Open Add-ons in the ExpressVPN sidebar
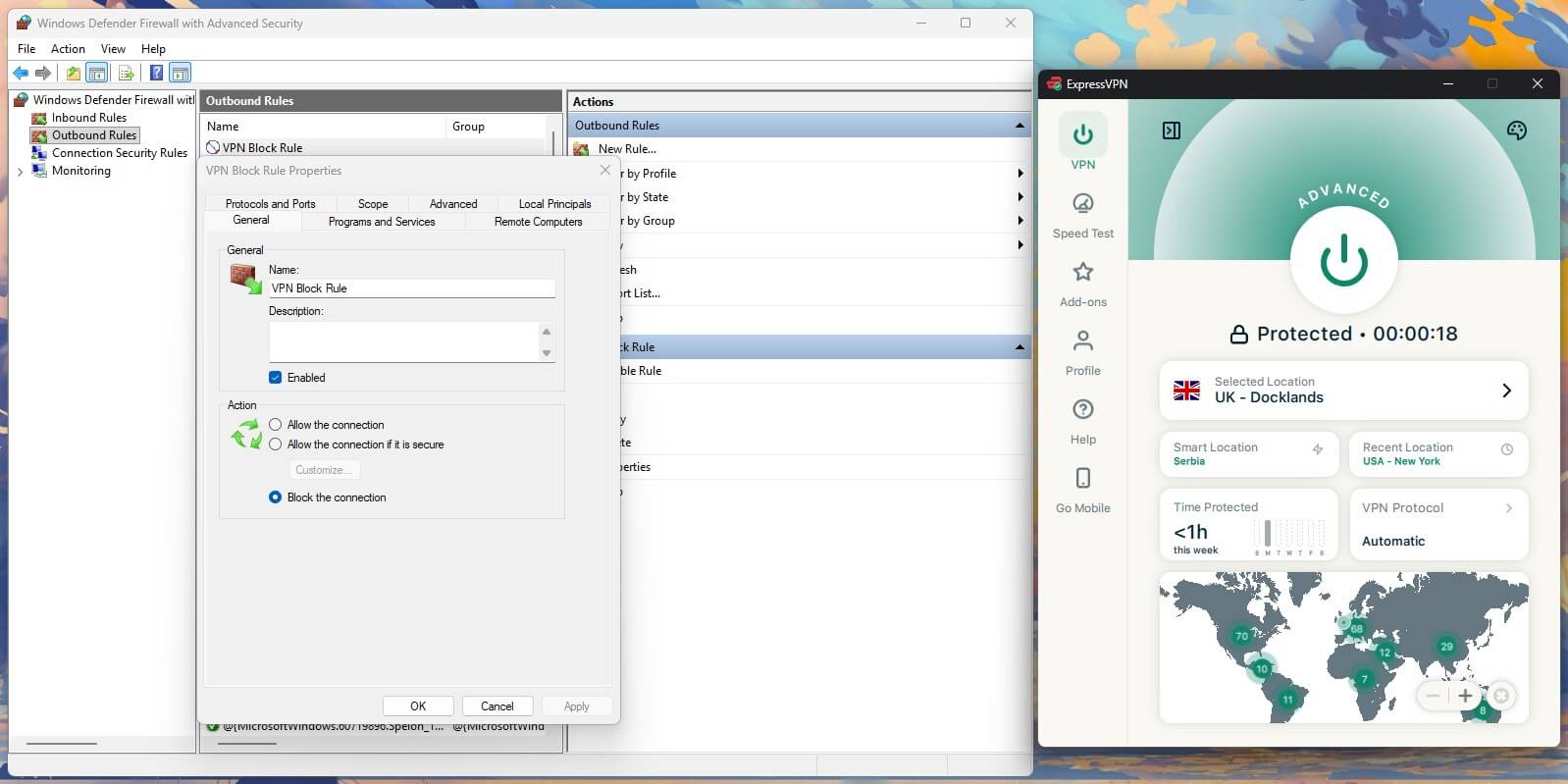This screenshot has width=1568, height=784. click(x=1083, y=285)
